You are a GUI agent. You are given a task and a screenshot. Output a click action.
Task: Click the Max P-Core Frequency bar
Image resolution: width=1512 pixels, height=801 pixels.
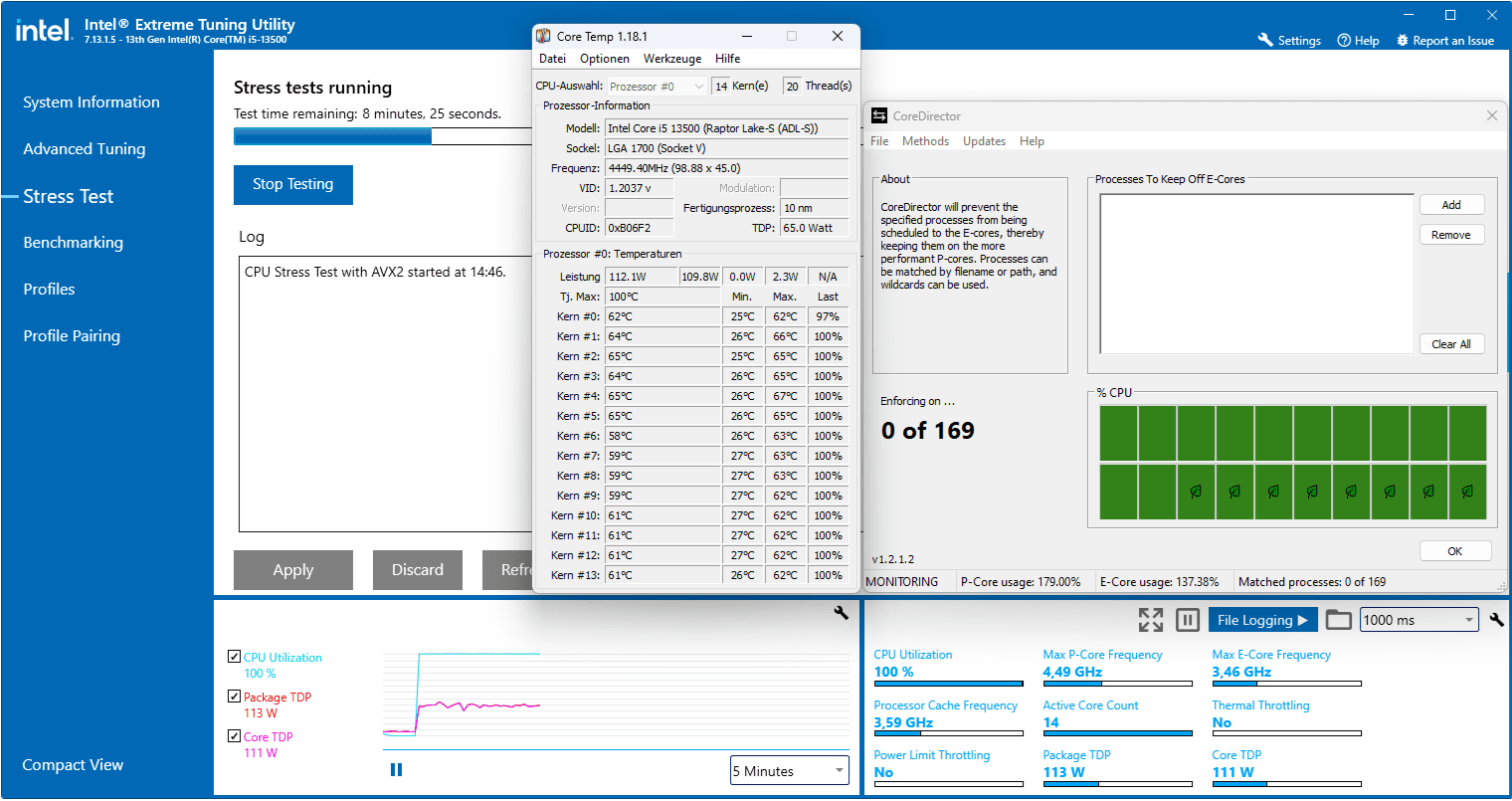(x=1117, y=684)
